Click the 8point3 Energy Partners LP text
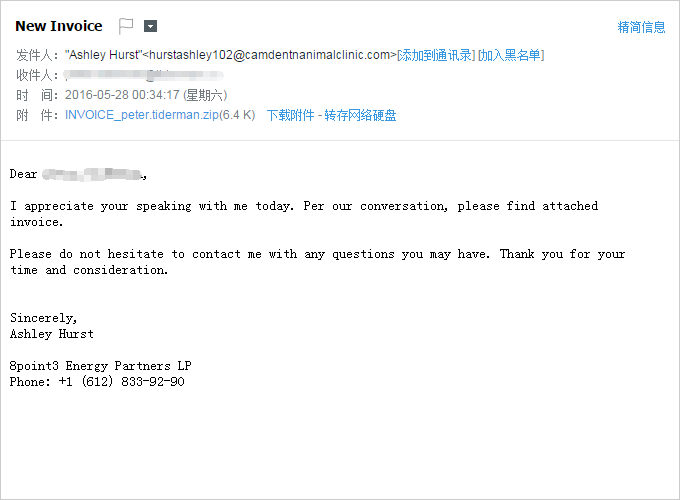Viewport: 680px width, 500px height. (101, 366)
